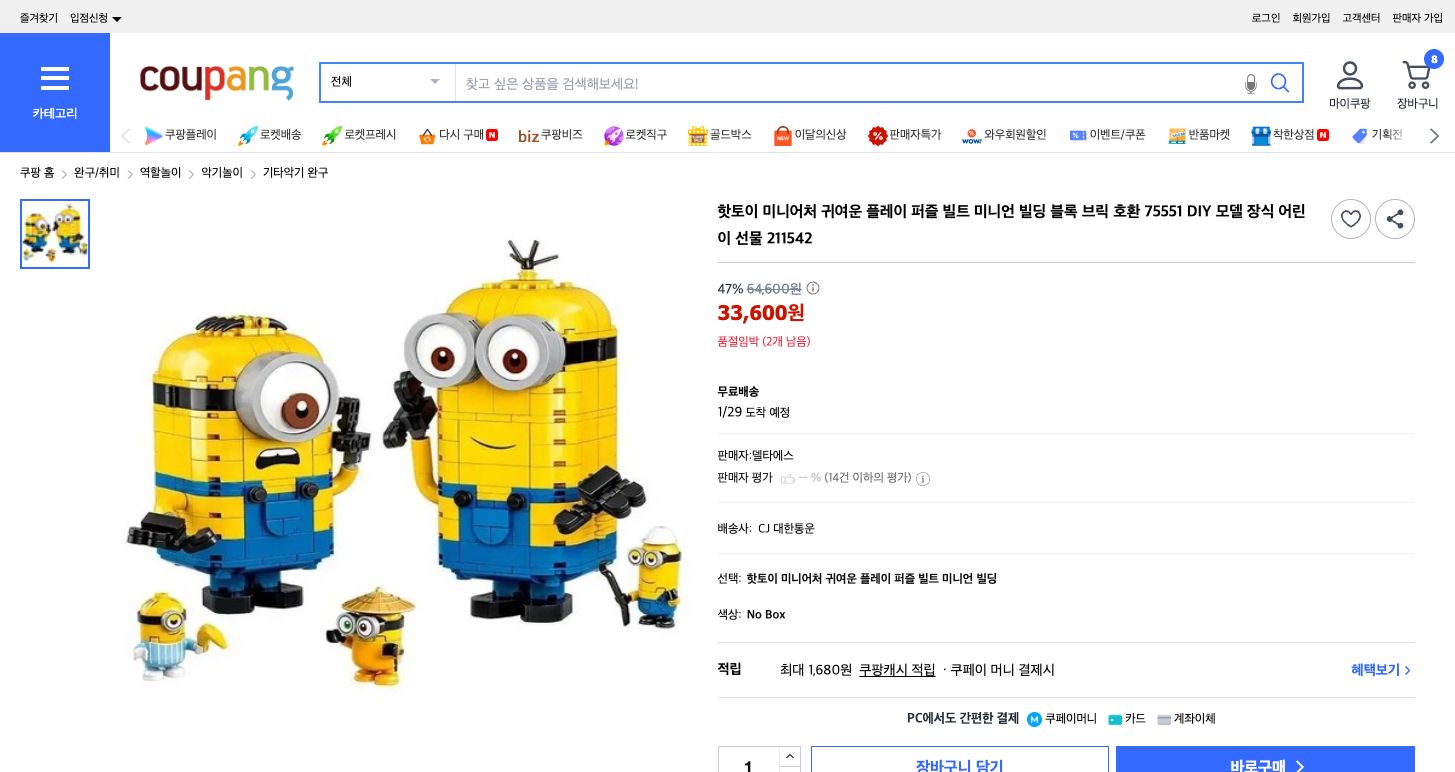The width and height of the screenshot is (1455, 772).
Task: Open the 전체 search category dropdown
Action: [386, 82]
